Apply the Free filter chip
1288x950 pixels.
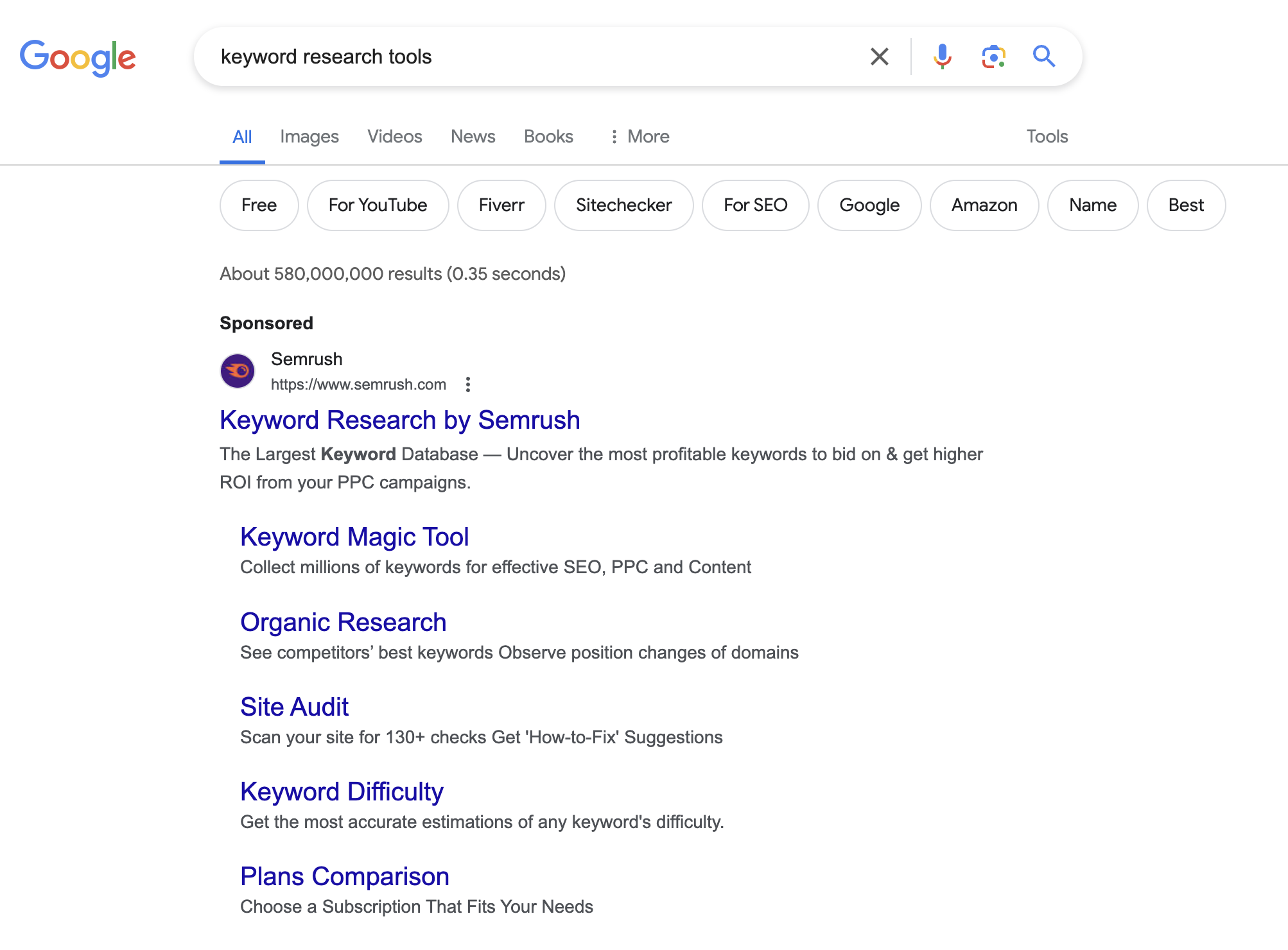pyautogui.click(x=259, y=205)
